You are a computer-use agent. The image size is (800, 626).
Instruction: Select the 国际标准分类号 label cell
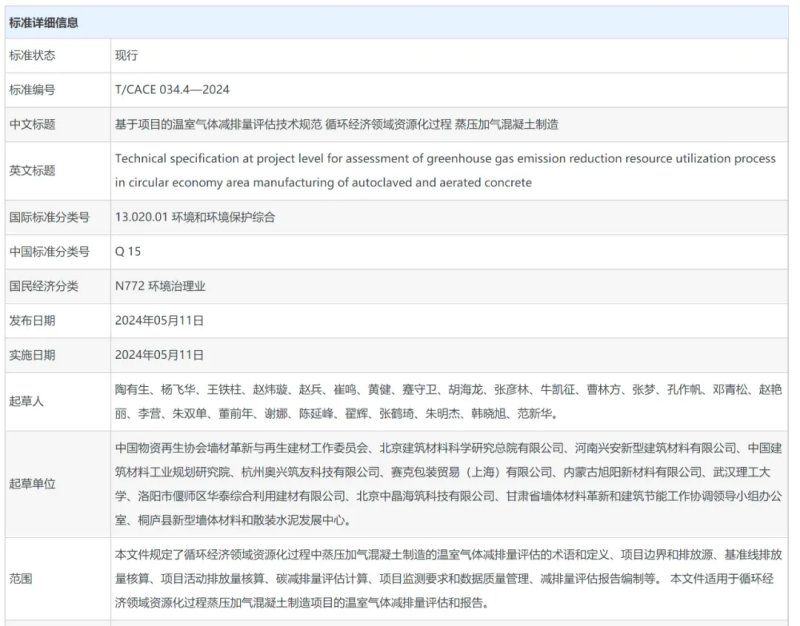pos(58,217)
